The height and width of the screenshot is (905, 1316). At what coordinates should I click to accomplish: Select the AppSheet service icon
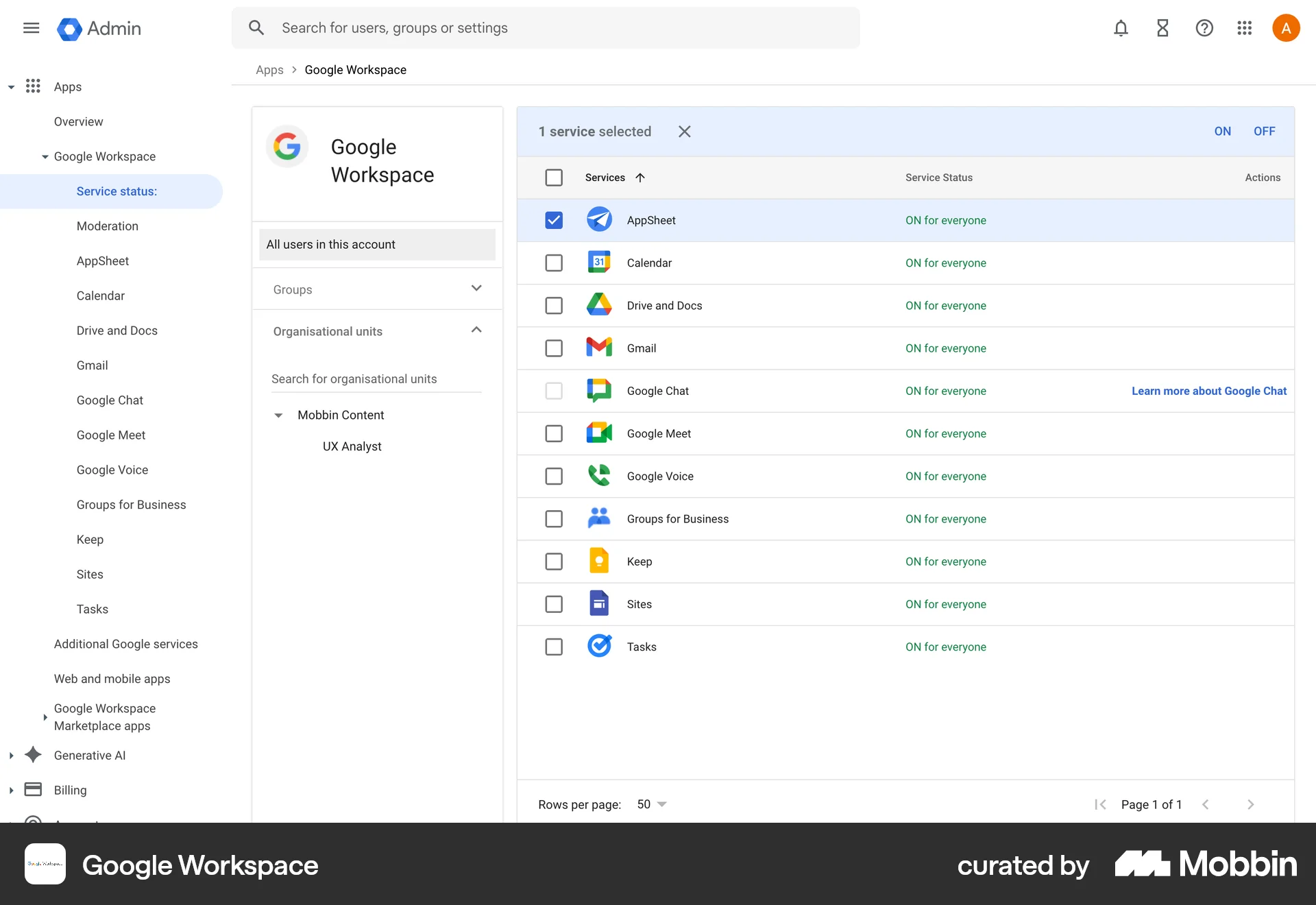[x=598, y=220]
